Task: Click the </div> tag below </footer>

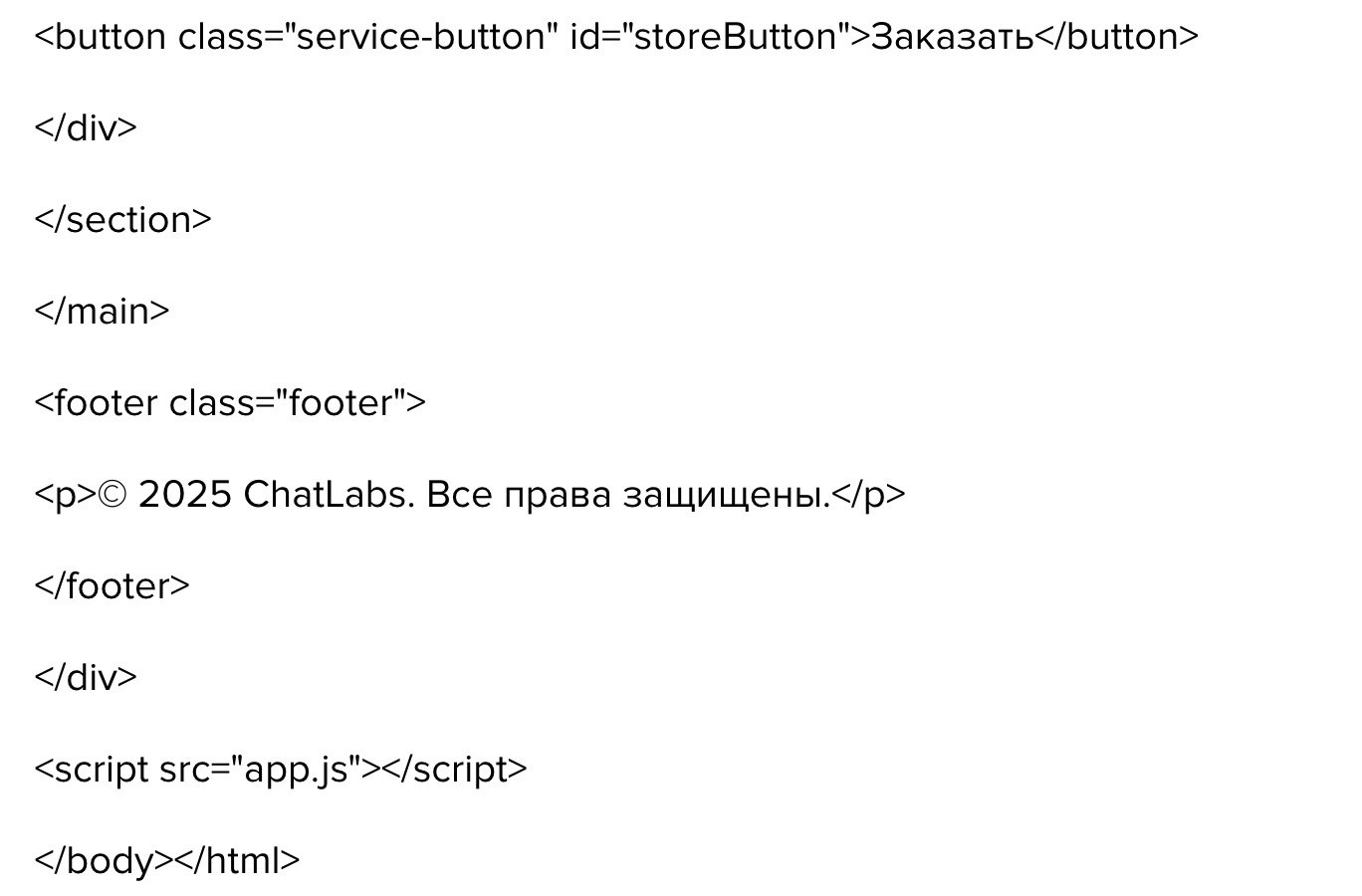Action: (86, 678)
